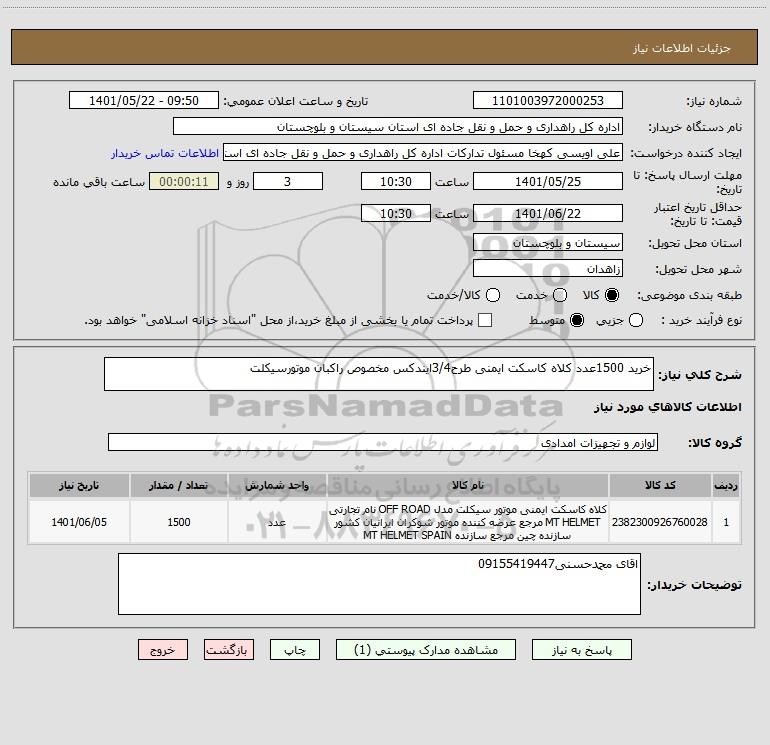Click the need date cell 1401/06/05
Image resolution: width=770 pixels, height=745 pixels.
tap(79, 522)
